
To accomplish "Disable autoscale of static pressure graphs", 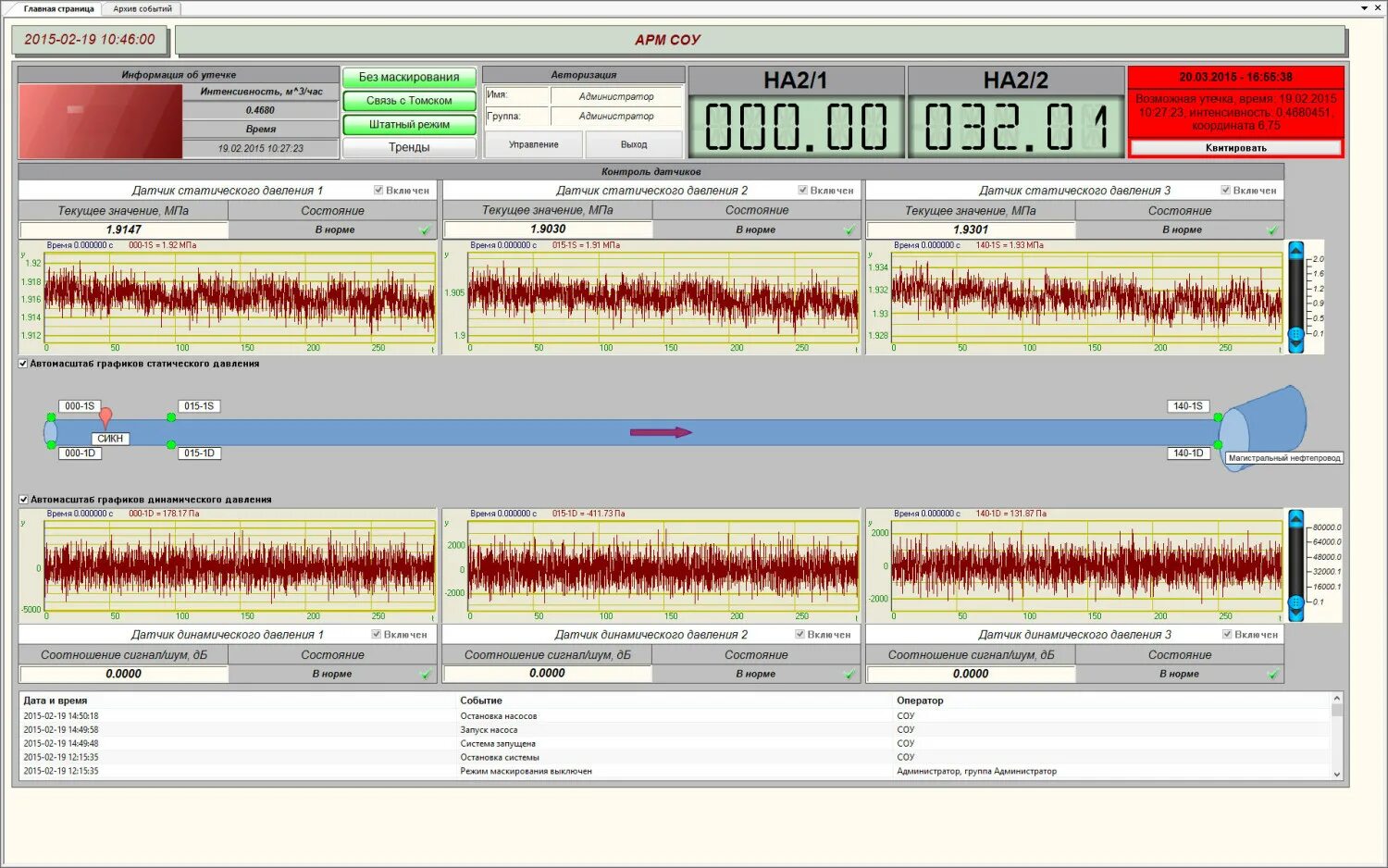I will tap(23, 364).
